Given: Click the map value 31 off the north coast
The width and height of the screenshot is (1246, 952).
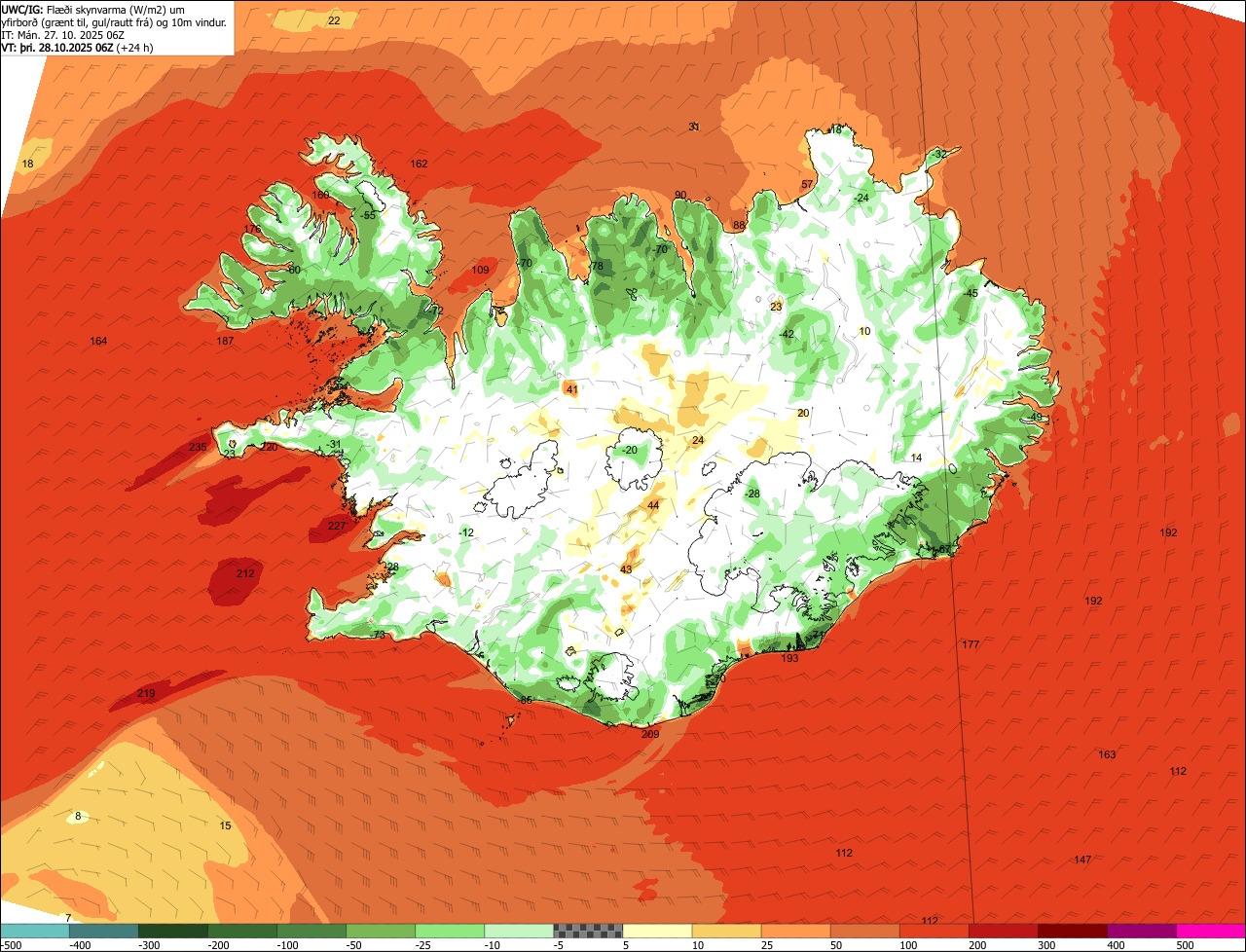Looking at the screenshot, I should 694,127.
